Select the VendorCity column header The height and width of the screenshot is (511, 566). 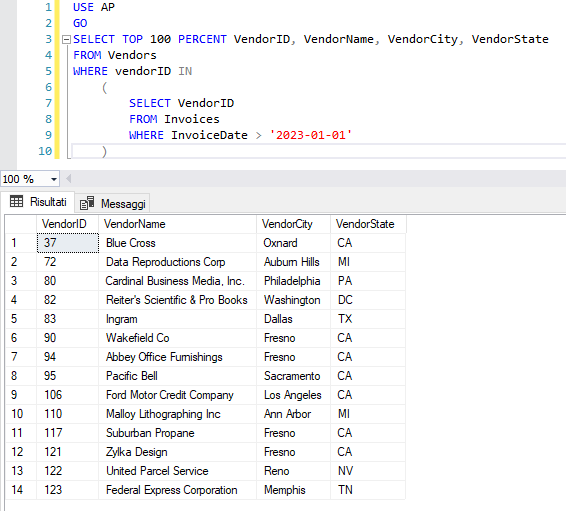[293, 224]
